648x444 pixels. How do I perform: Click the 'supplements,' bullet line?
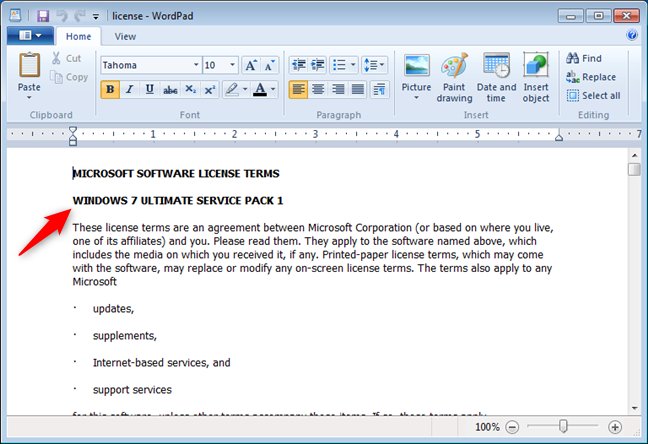(125, 336)
